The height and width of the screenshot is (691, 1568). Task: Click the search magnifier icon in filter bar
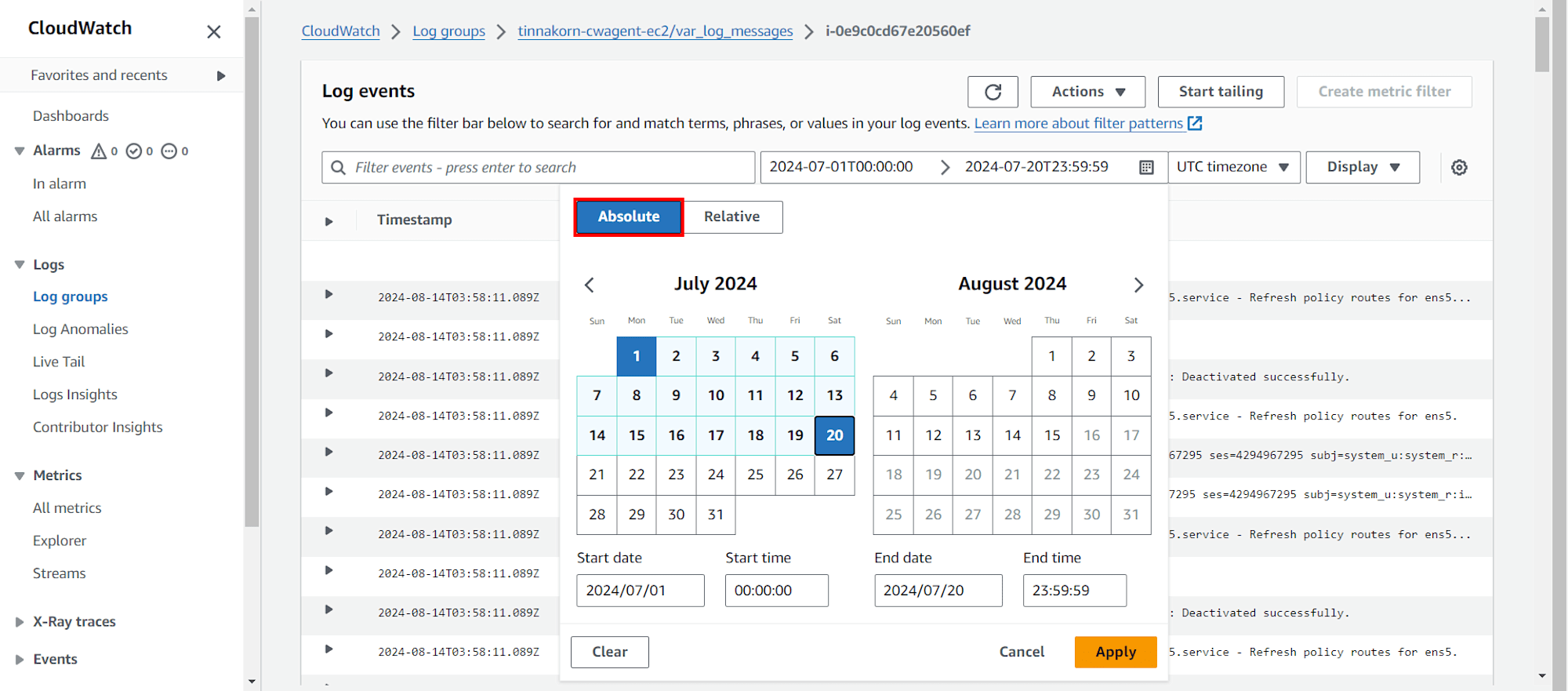coord(338,168)
